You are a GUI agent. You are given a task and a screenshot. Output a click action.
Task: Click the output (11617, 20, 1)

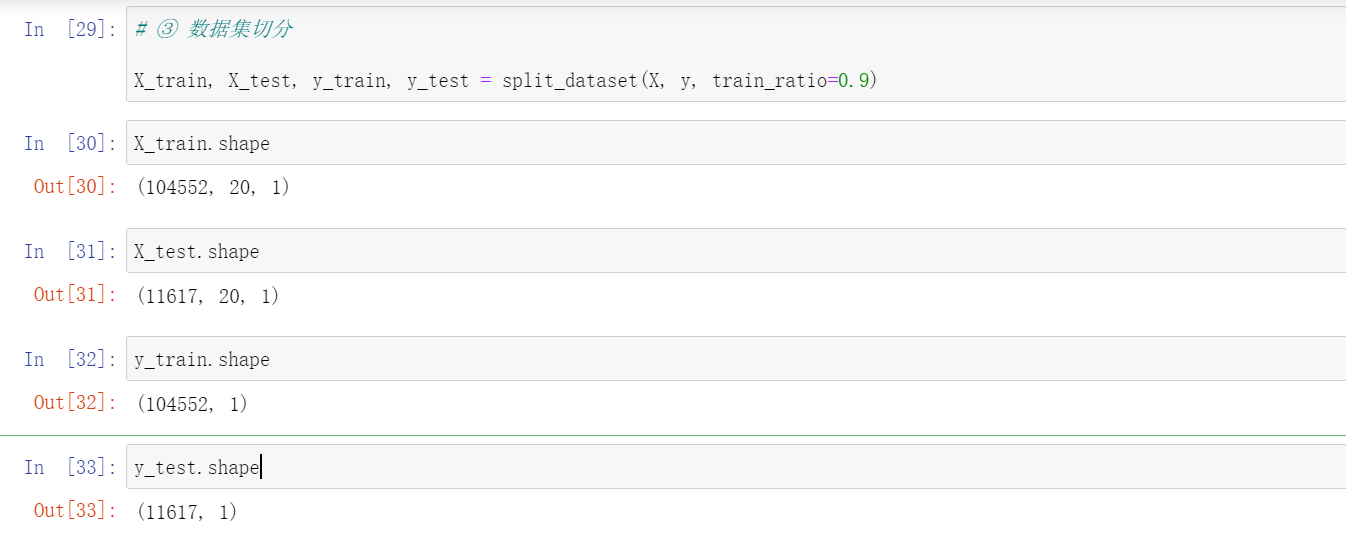click(207, 296)
